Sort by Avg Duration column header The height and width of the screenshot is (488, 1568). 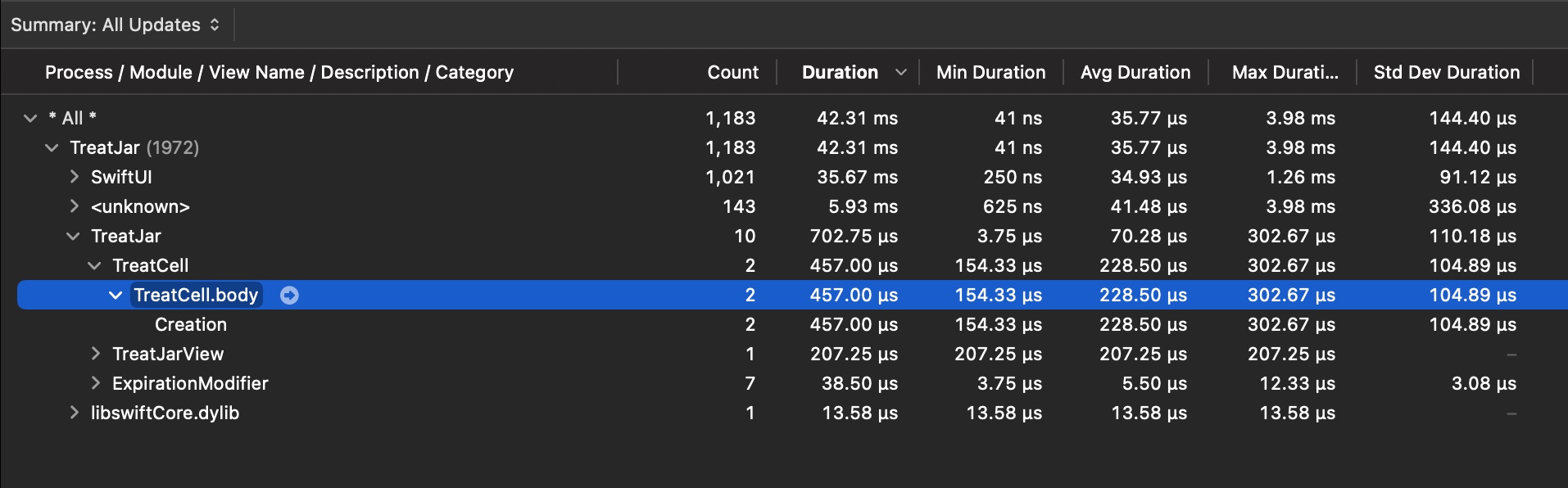pos(1135,72)
